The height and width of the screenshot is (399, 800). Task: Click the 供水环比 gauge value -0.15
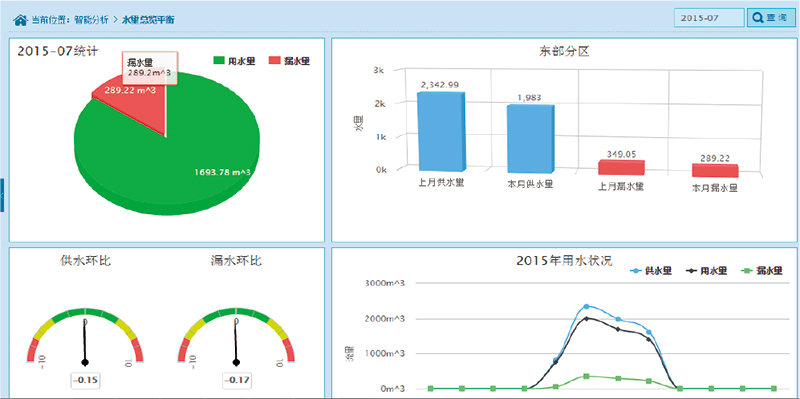85,380
